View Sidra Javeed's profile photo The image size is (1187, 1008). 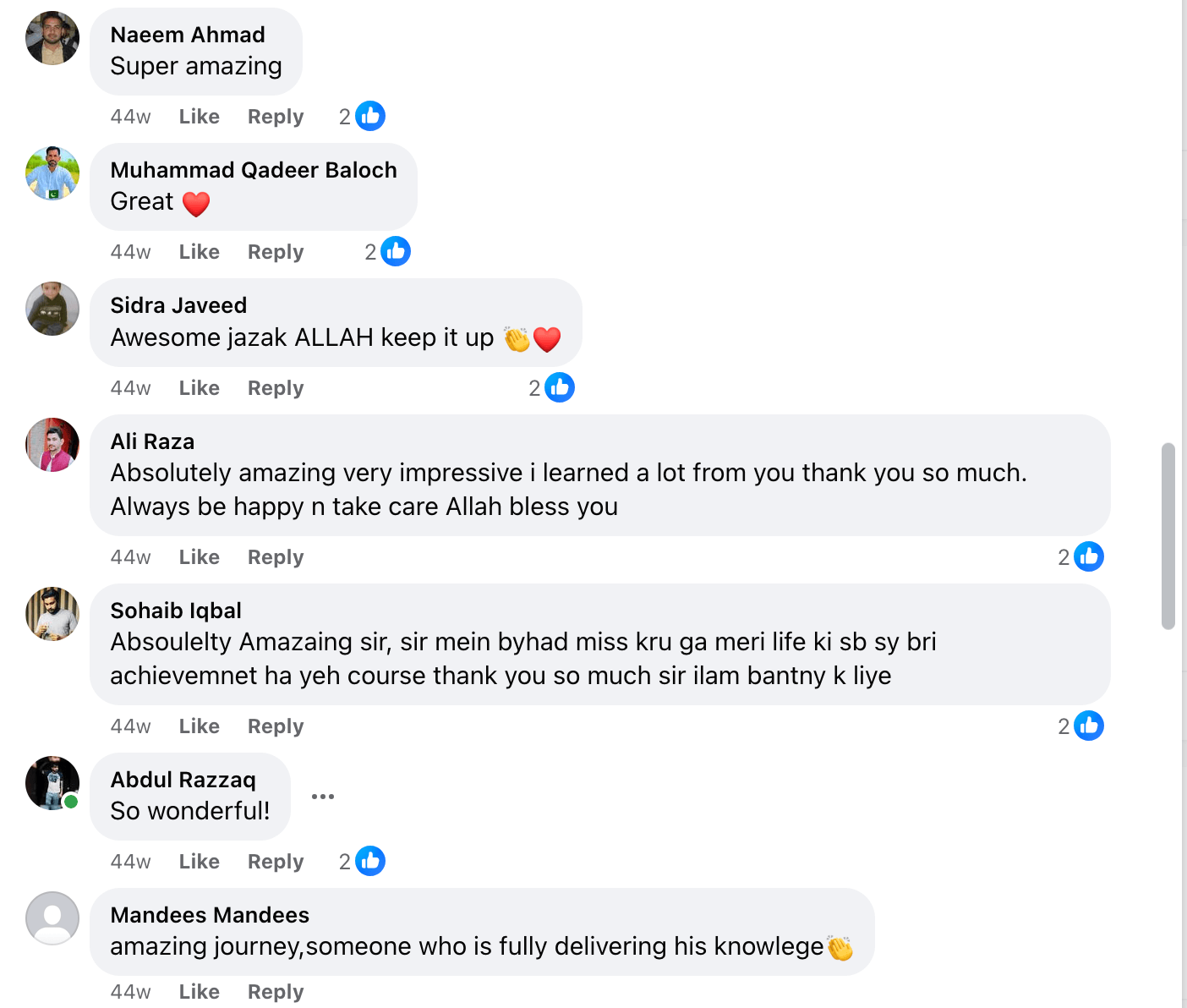coord(52,309)
